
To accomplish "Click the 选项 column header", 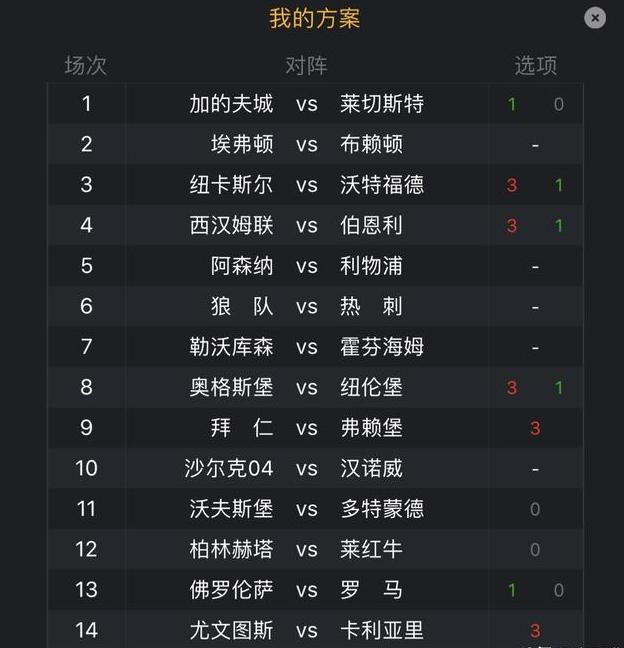I will click(536, 66).
